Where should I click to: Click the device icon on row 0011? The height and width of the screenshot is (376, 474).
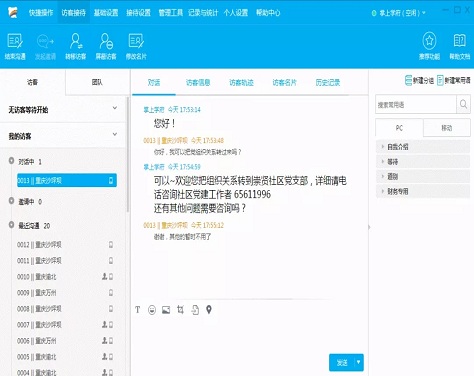coord(111,261)
